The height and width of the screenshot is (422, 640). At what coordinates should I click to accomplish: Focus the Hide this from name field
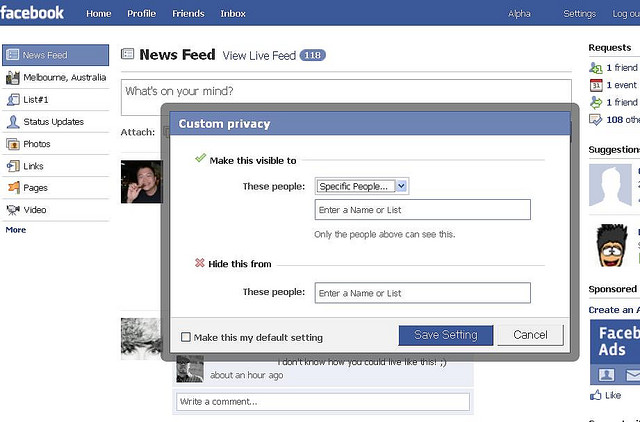tap(422, 293)
